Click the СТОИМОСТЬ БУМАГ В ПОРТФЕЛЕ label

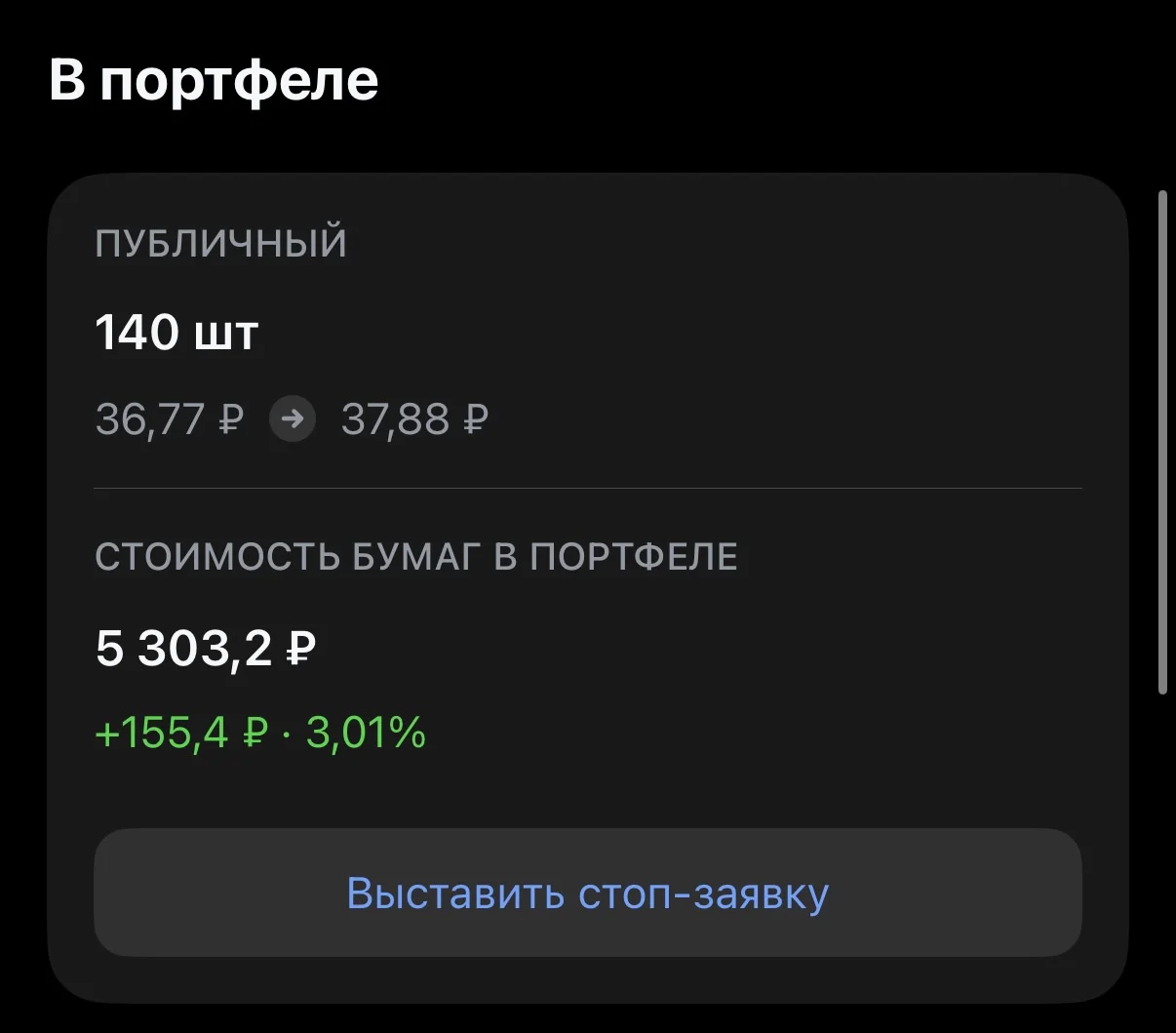[x=416, y=557]
